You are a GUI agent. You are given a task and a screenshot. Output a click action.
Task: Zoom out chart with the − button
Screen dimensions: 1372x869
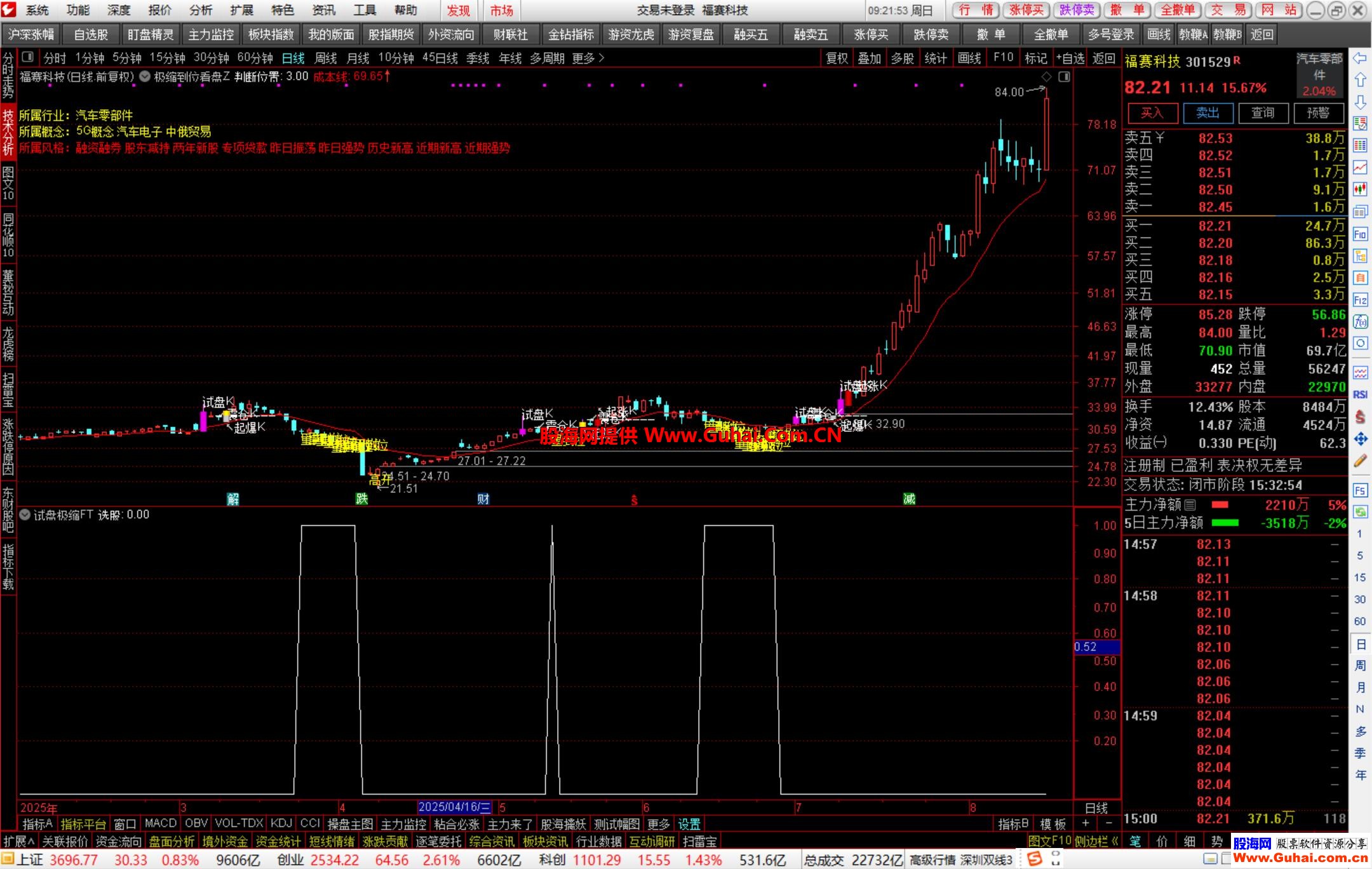click(1108, 824)
